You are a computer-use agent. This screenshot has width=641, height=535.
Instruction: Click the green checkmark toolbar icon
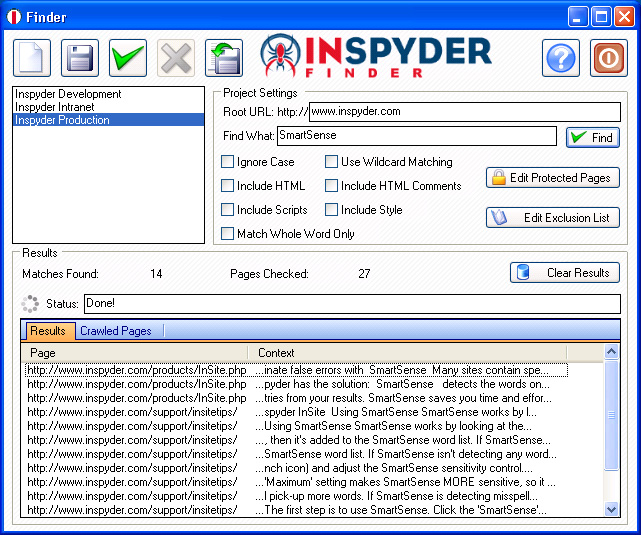pos(128,58)
